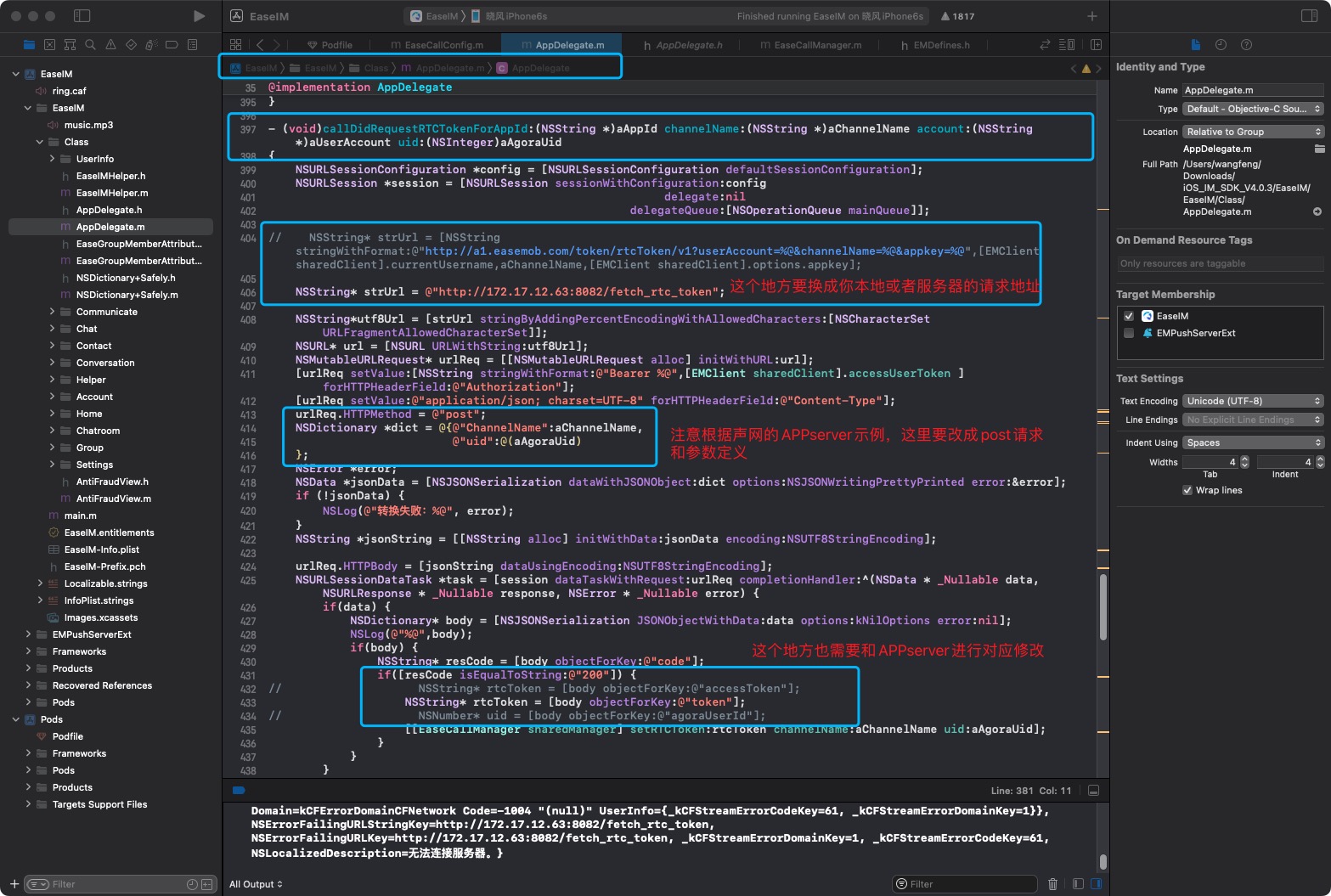Show the Quick Help inspector
The width and height of the screenshot is (1331, 896).
pyautogui.click(x=1246, y=44)
